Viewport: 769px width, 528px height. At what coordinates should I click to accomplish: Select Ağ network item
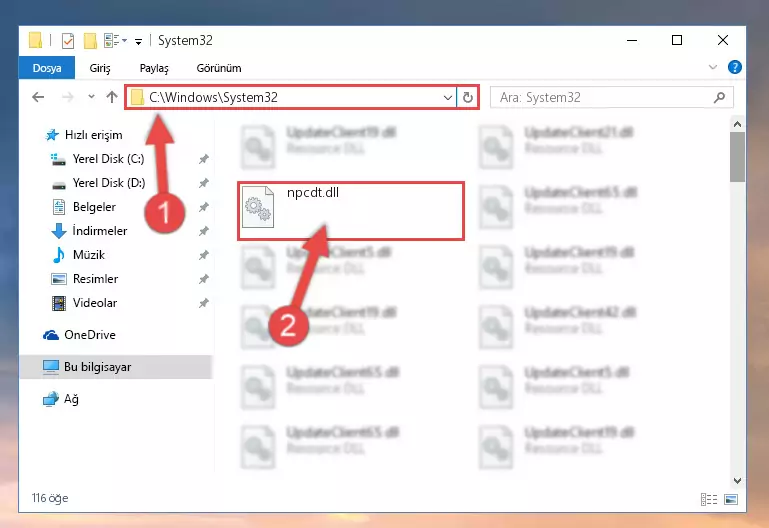tap(71, 399)
